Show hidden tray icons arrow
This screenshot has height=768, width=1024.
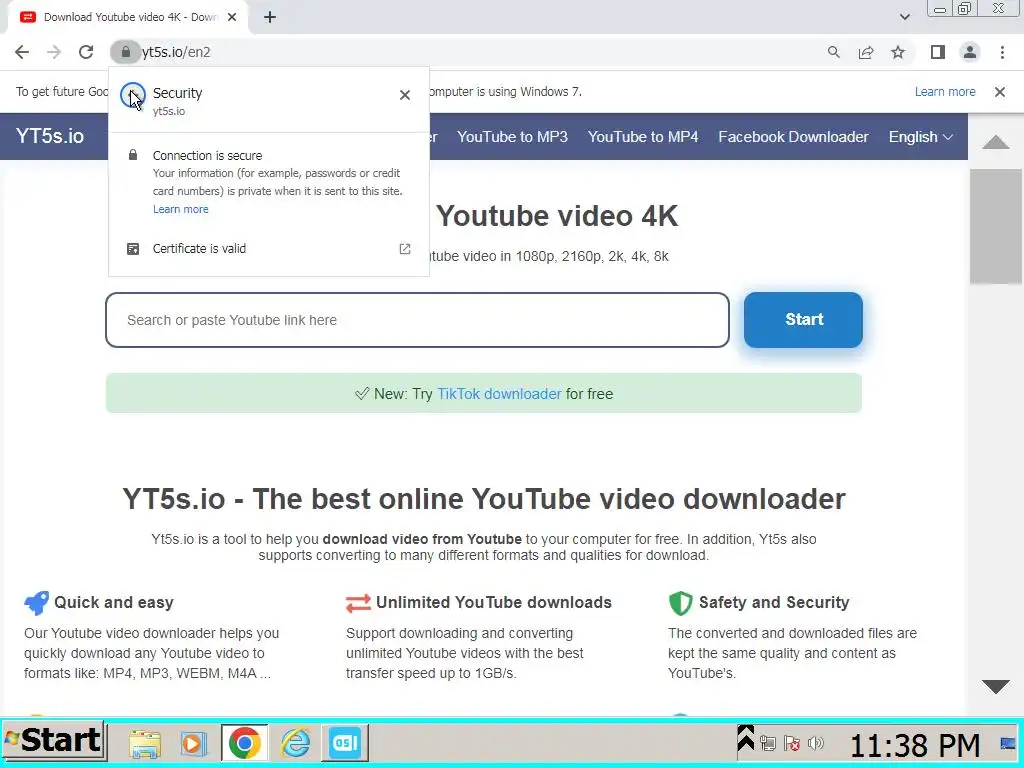(745, 738)
